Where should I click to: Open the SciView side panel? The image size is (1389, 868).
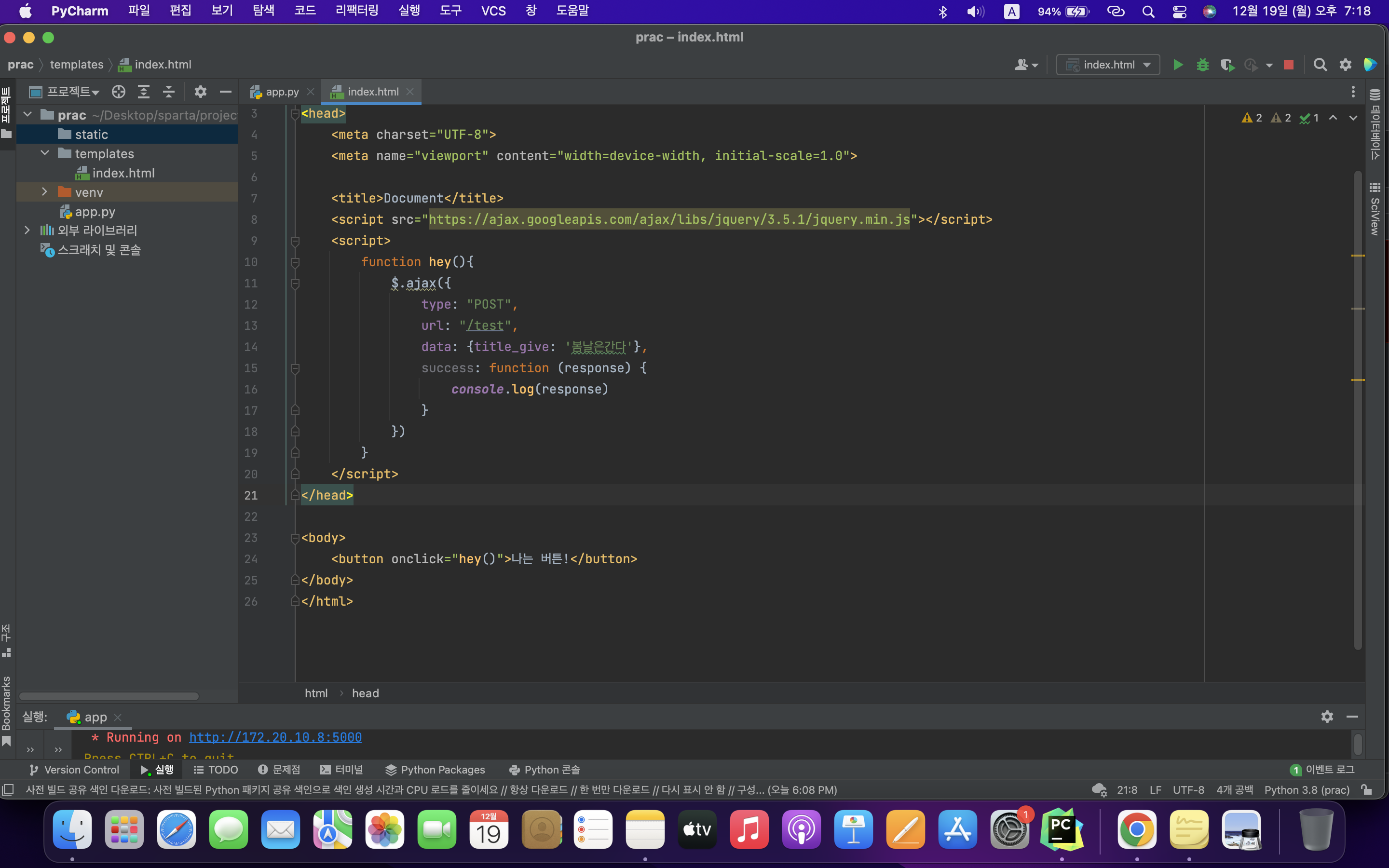pyautogui.click(x=1375, y=209)
